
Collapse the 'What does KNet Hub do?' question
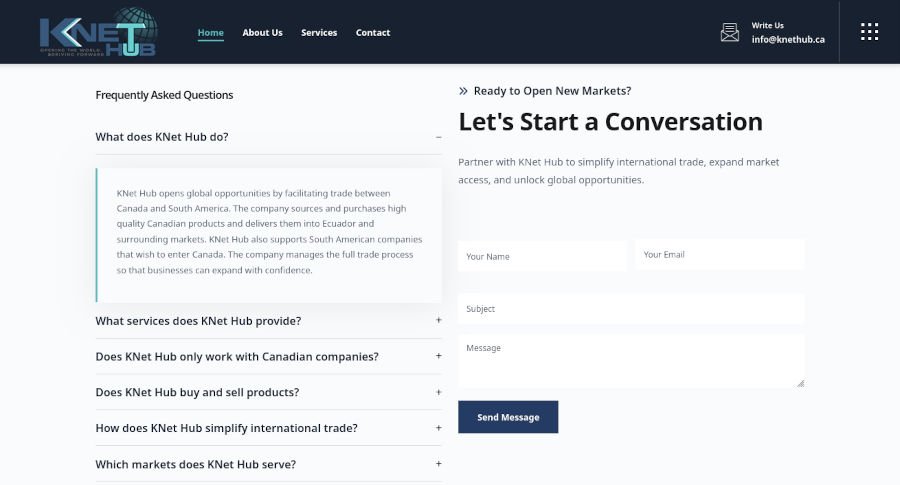[x=269, y=137]
